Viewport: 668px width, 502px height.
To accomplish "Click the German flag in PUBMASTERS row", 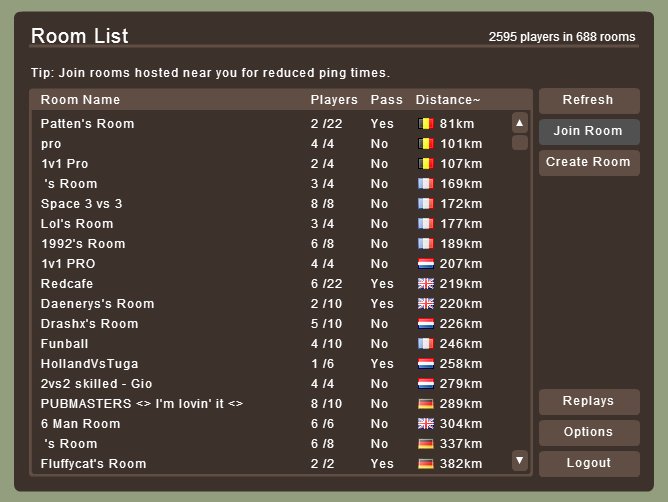I will tap(426, 404).
